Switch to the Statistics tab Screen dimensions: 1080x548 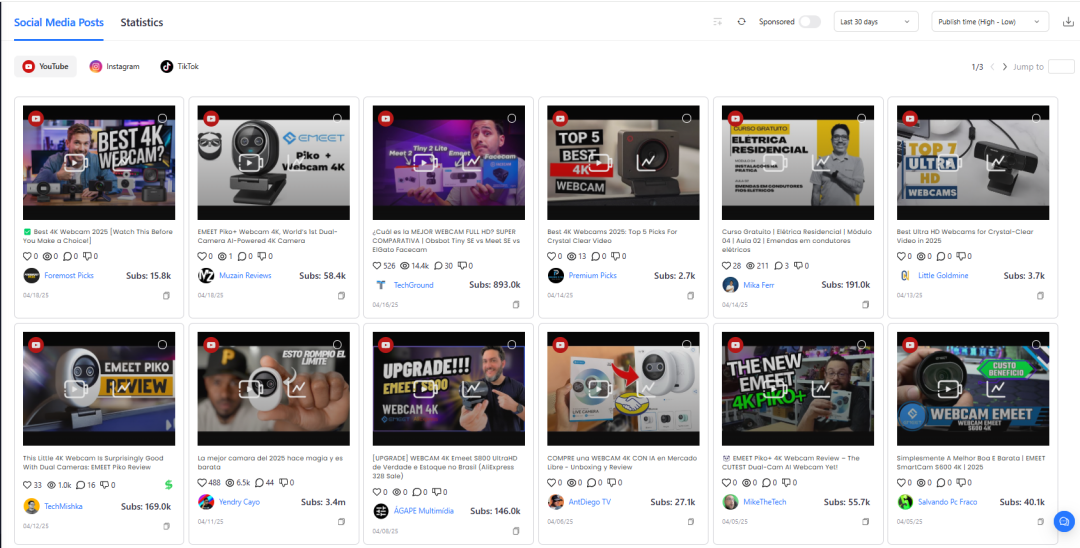click(142, 22)
